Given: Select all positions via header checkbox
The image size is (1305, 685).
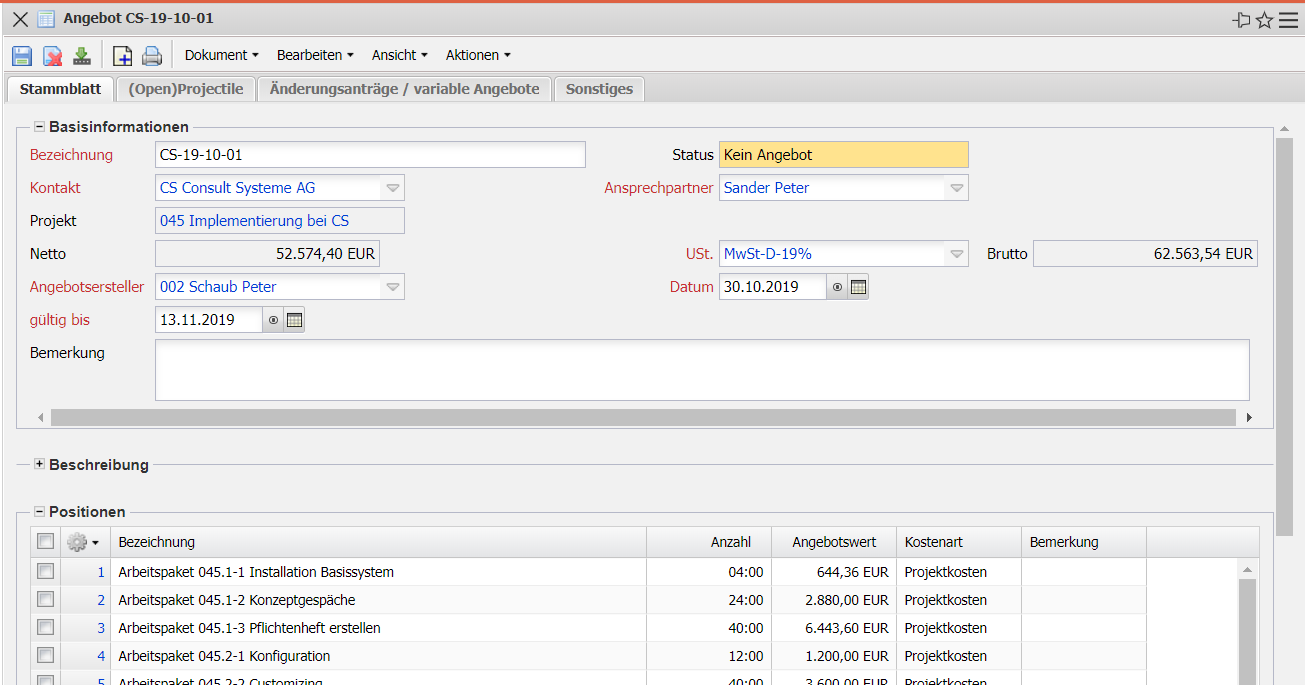Looking at the screenshot, I should coord(45,542).
